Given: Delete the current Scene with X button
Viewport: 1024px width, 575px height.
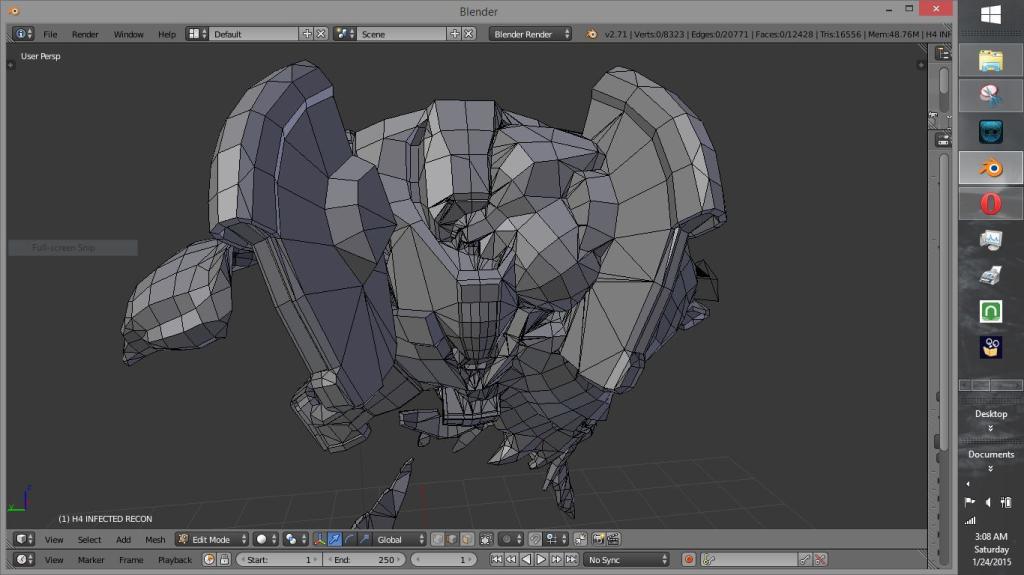Looking at the screenshot, I should point(469,34).
